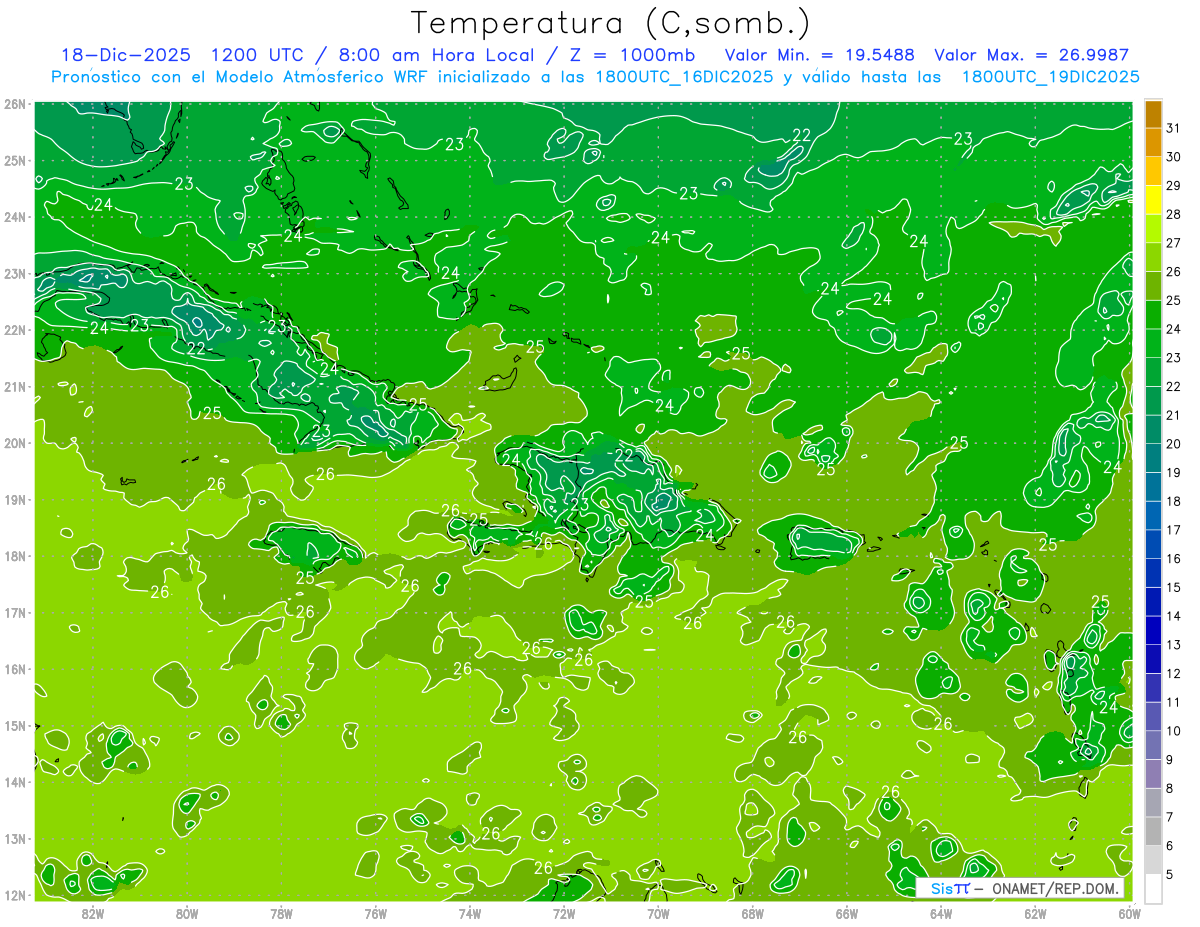The height and width of the screenshot is (927, 1200).
Task: Select the legend value '29'
Action: tap(1174, 186)
